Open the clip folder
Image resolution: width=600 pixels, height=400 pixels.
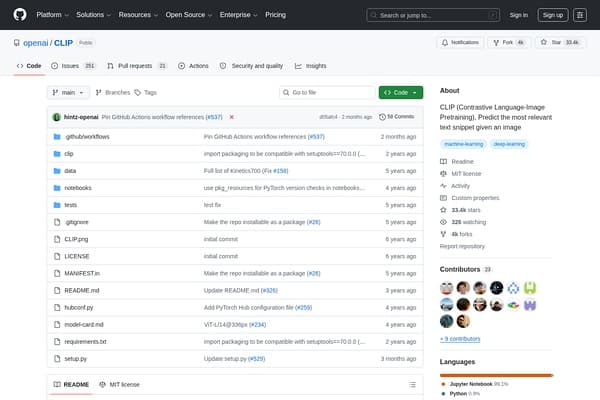[x=69, y=154]
